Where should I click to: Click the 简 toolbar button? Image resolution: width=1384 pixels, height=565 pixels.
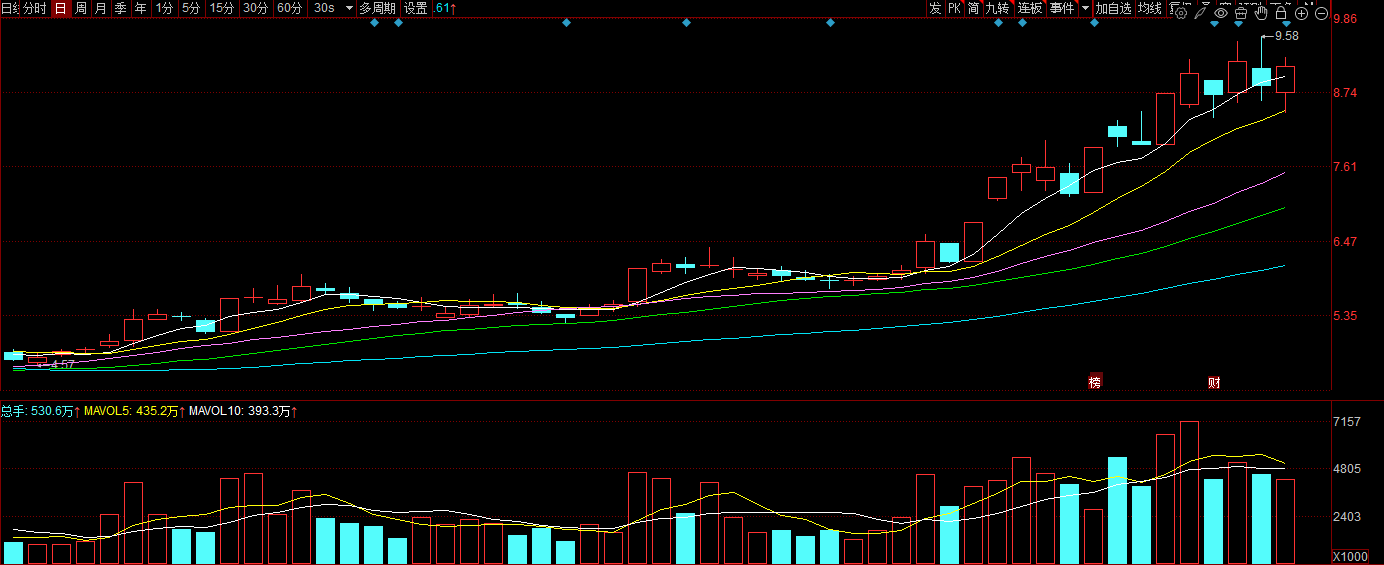click(973, 8)
